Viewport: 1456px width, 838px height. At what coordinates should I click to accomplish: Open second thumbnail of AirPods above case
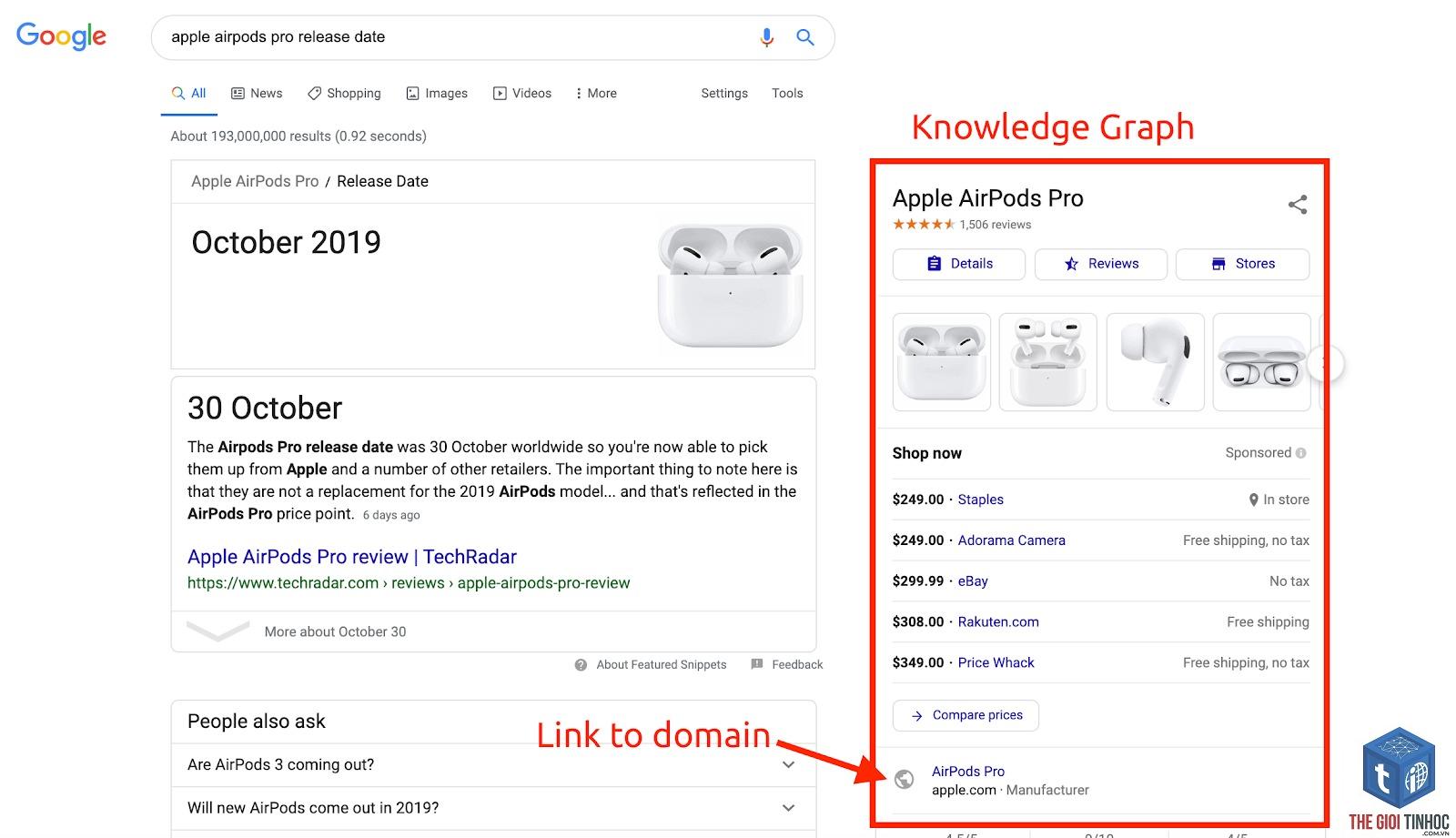1048,362
